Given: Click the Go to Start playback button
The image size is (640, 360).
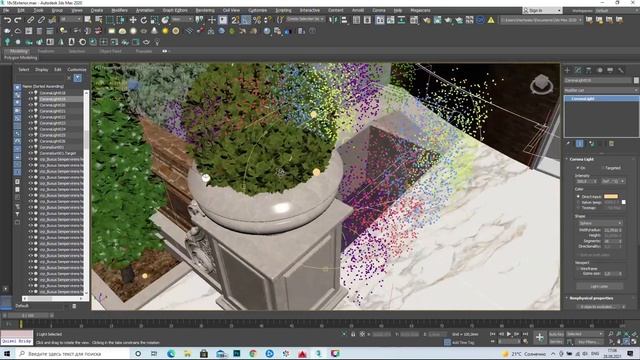Looking at the screenshot, I should [x=493, y=334].
